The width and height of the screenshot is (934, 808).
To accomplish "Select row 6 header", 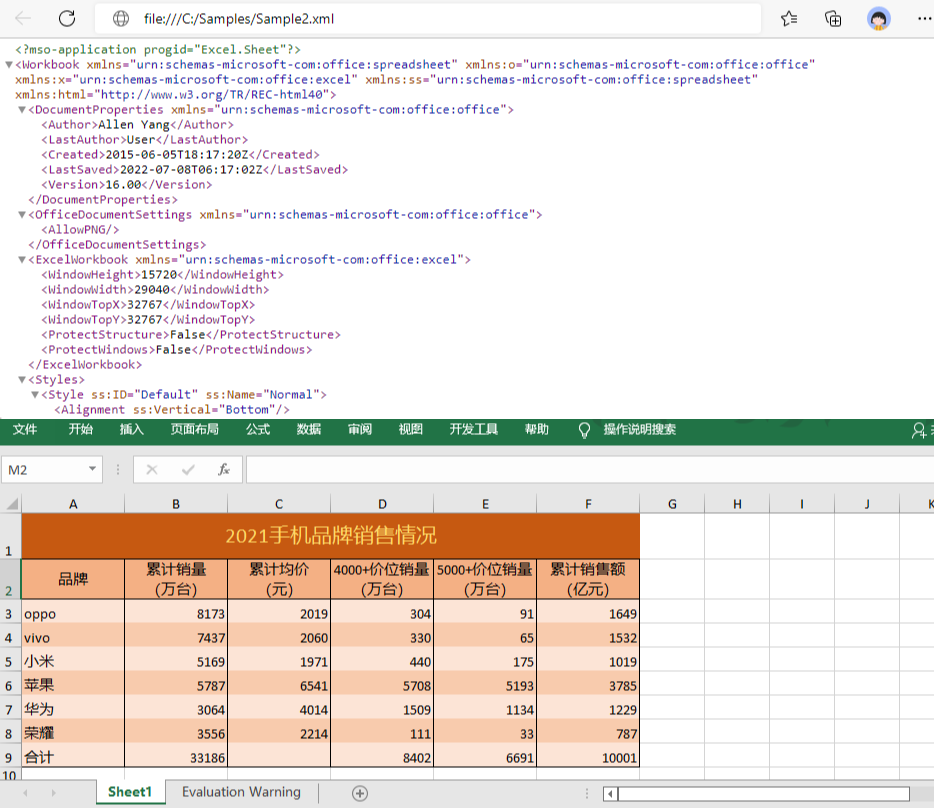I will [10, 686].
